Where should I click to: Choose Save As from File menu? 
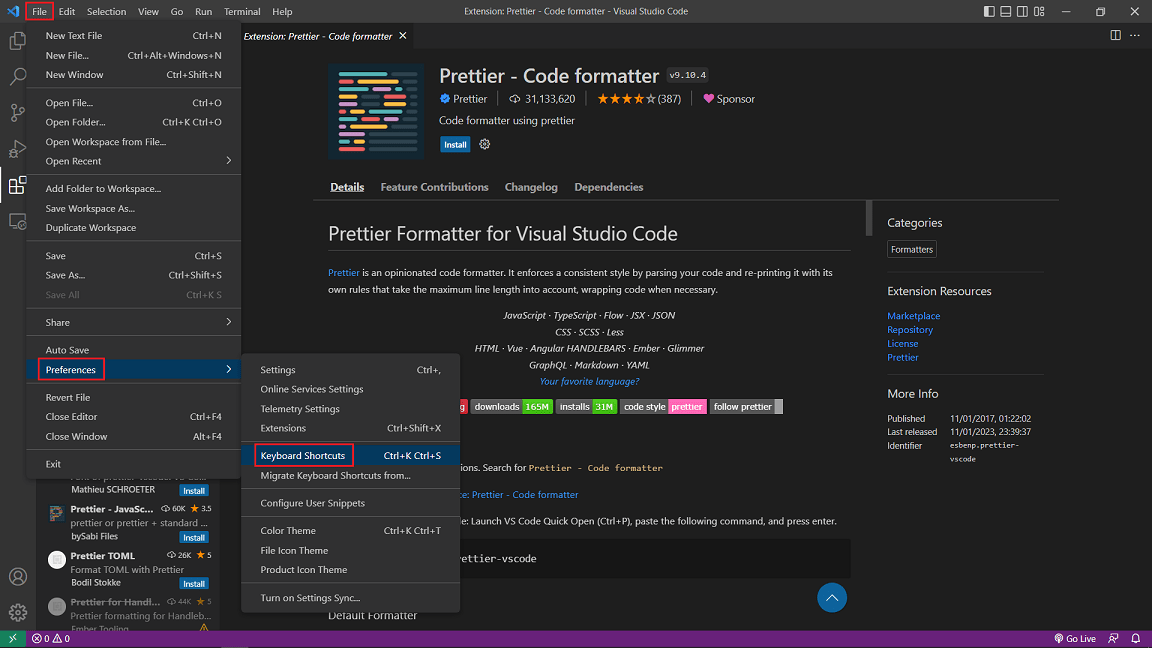[134, 275]
